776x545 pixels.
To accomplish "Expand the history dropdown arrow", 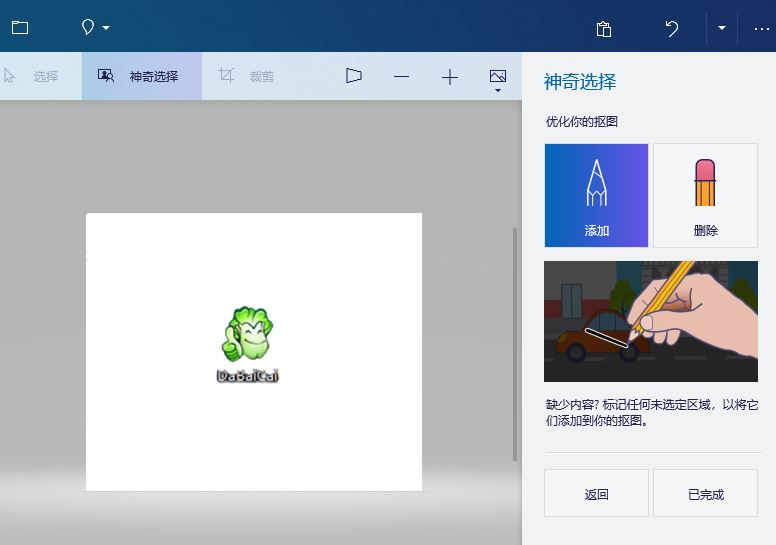I will tap(722, 28).
